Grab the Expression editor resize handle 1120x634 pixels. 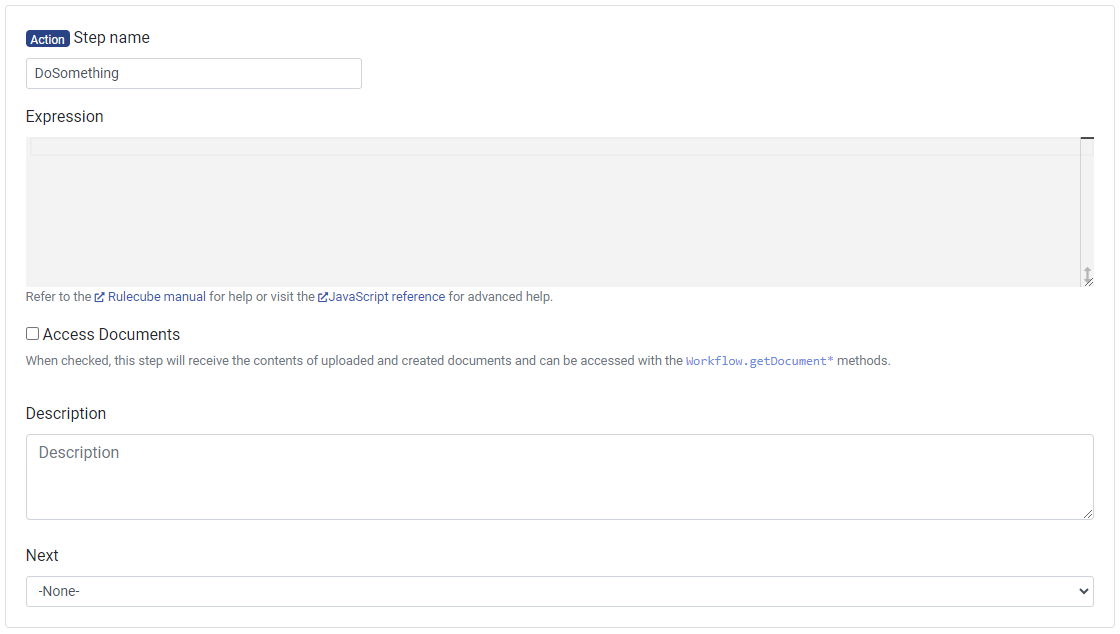pos(1087,277)
